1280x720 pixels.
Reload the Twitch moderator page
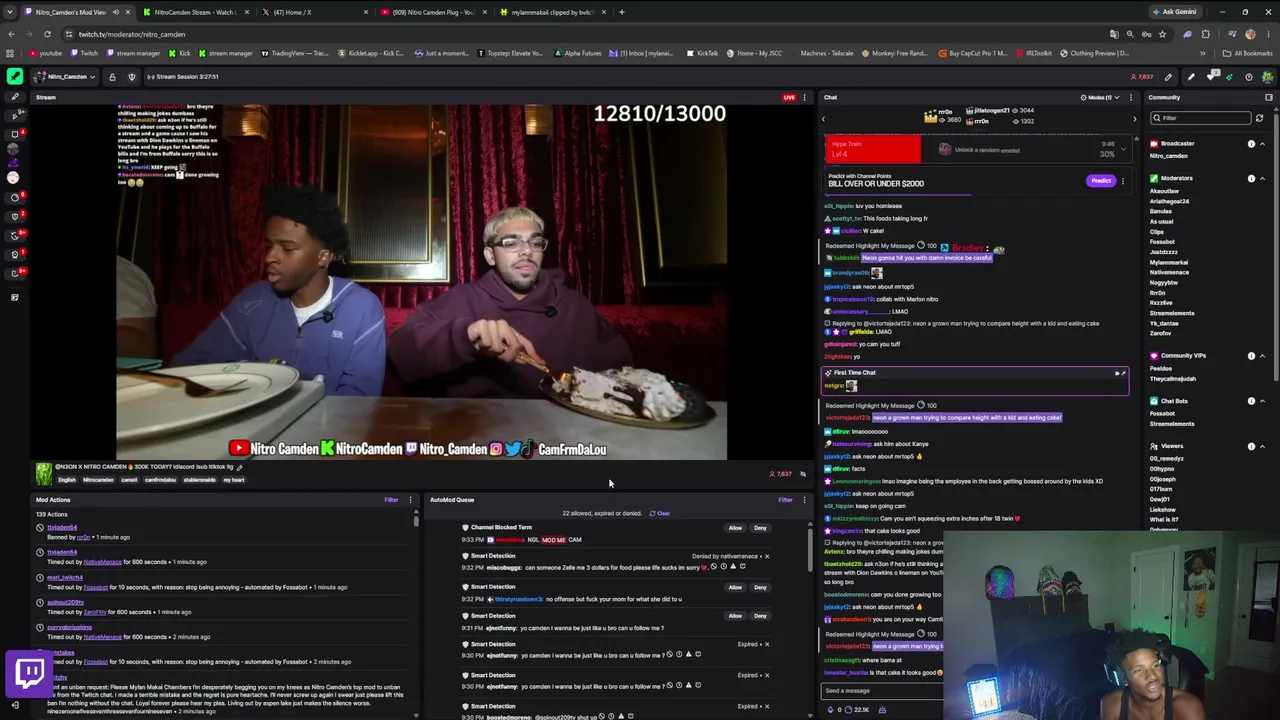click(47, 34)
